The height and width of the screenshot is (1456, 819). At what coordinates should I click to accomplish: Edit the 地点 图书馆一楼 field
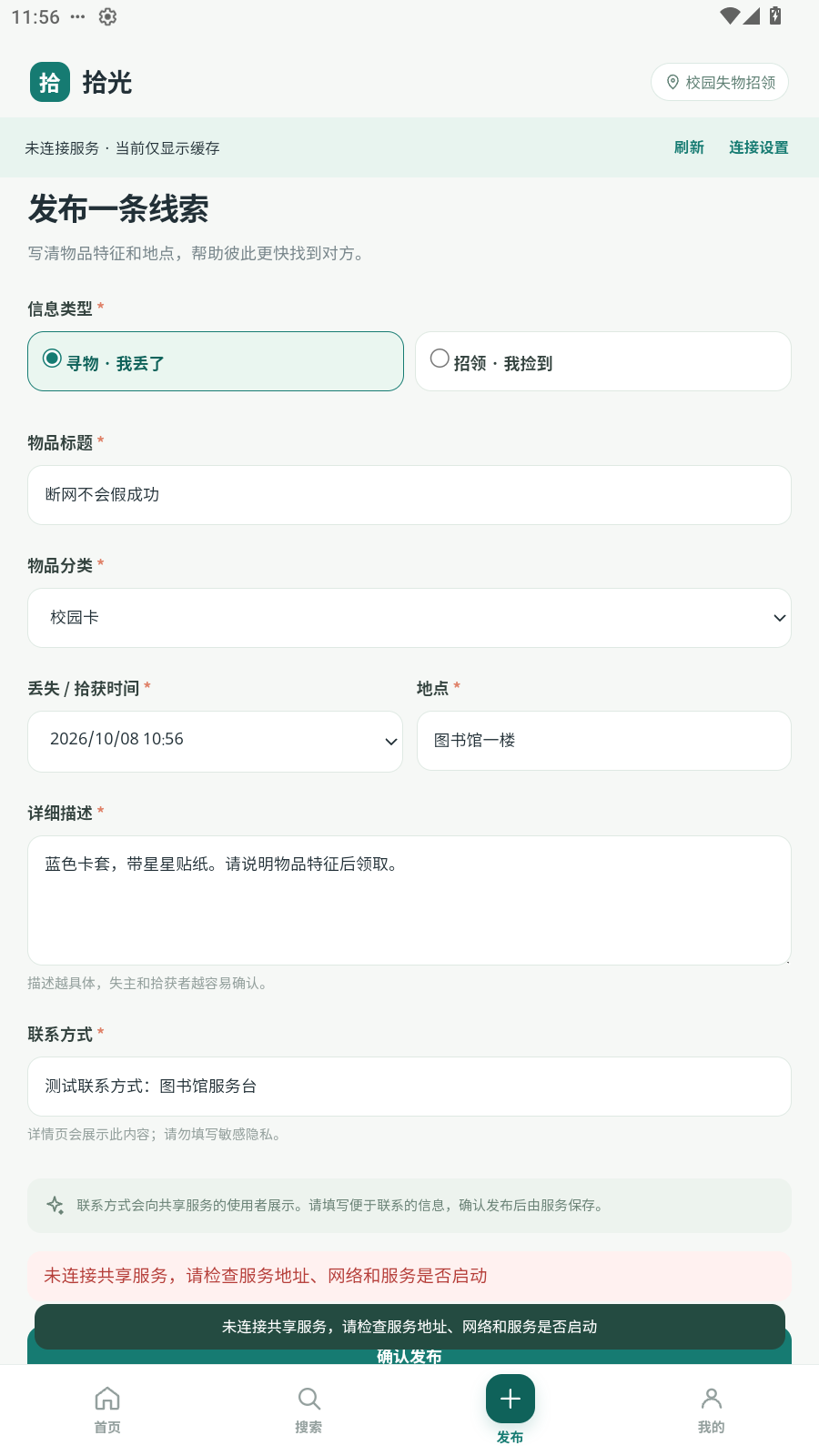pos(604,741)
